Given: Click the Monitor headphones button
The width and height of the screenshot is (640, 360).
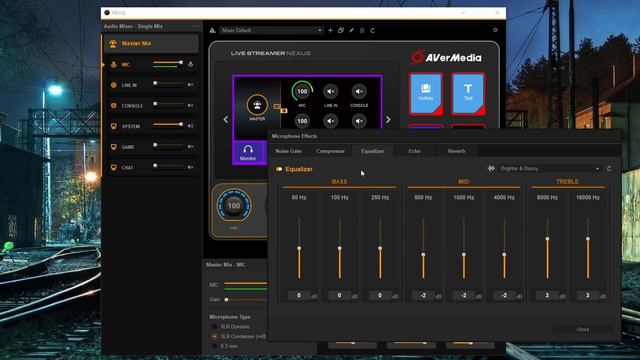Looking at the screenshot, I should click(x=248, y=153).
